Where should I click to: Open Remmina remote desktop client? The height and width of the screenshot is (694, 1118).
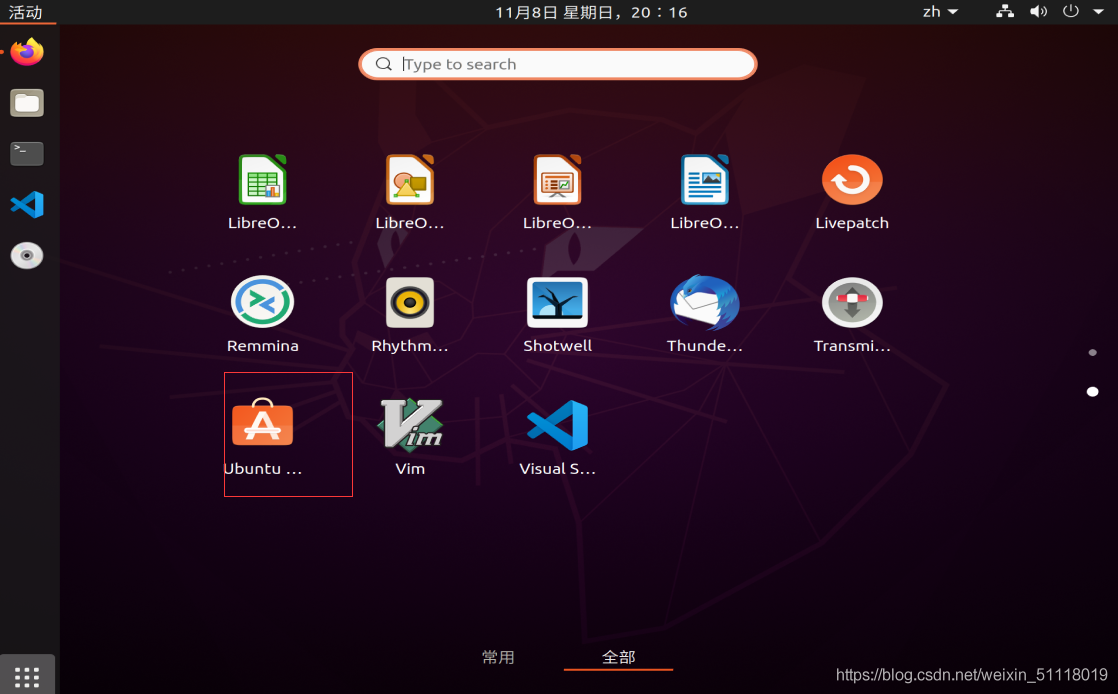(x=262, y=302)
